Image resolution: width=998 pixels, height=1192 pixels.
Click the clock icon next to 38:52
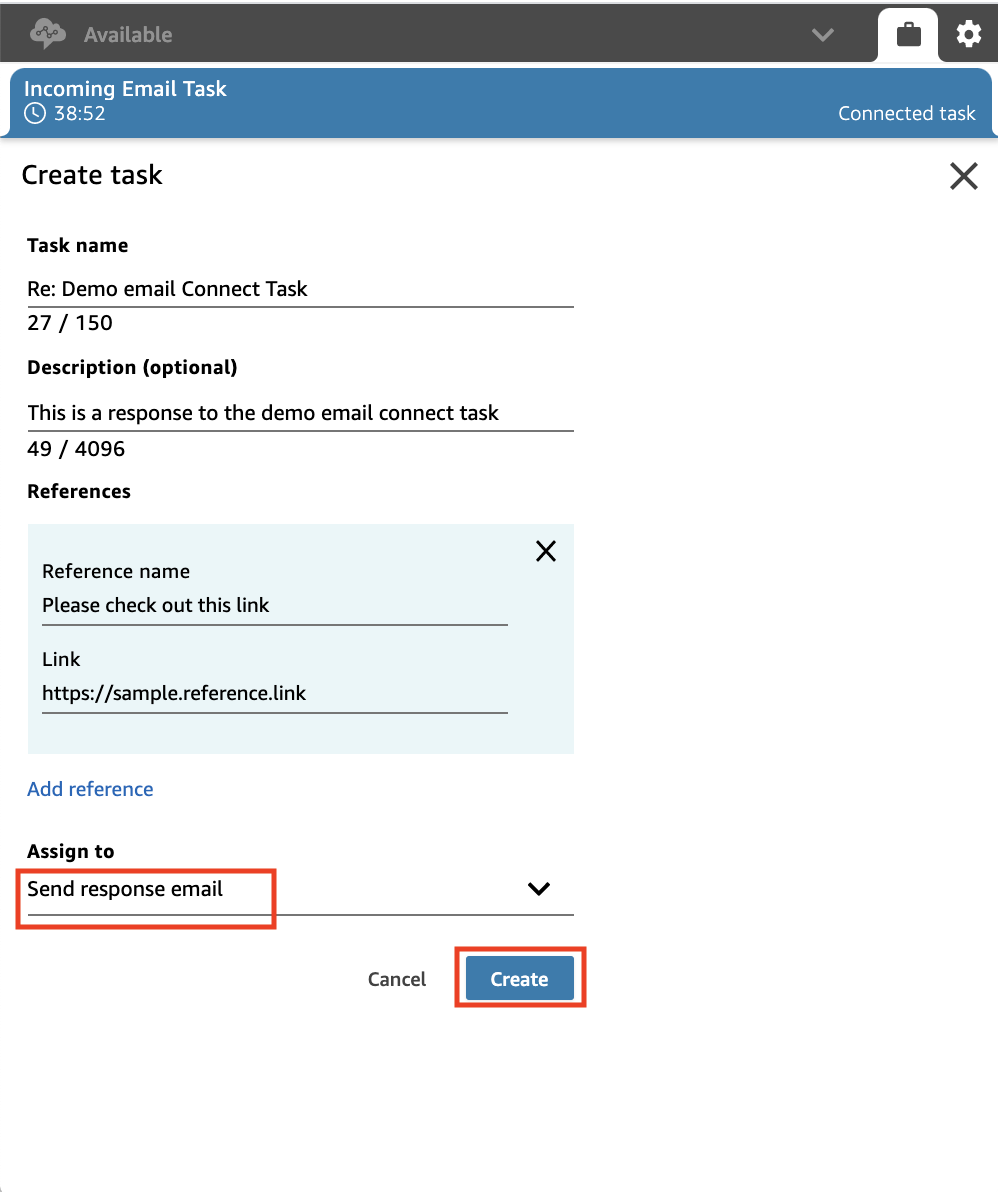coord(35,113)
